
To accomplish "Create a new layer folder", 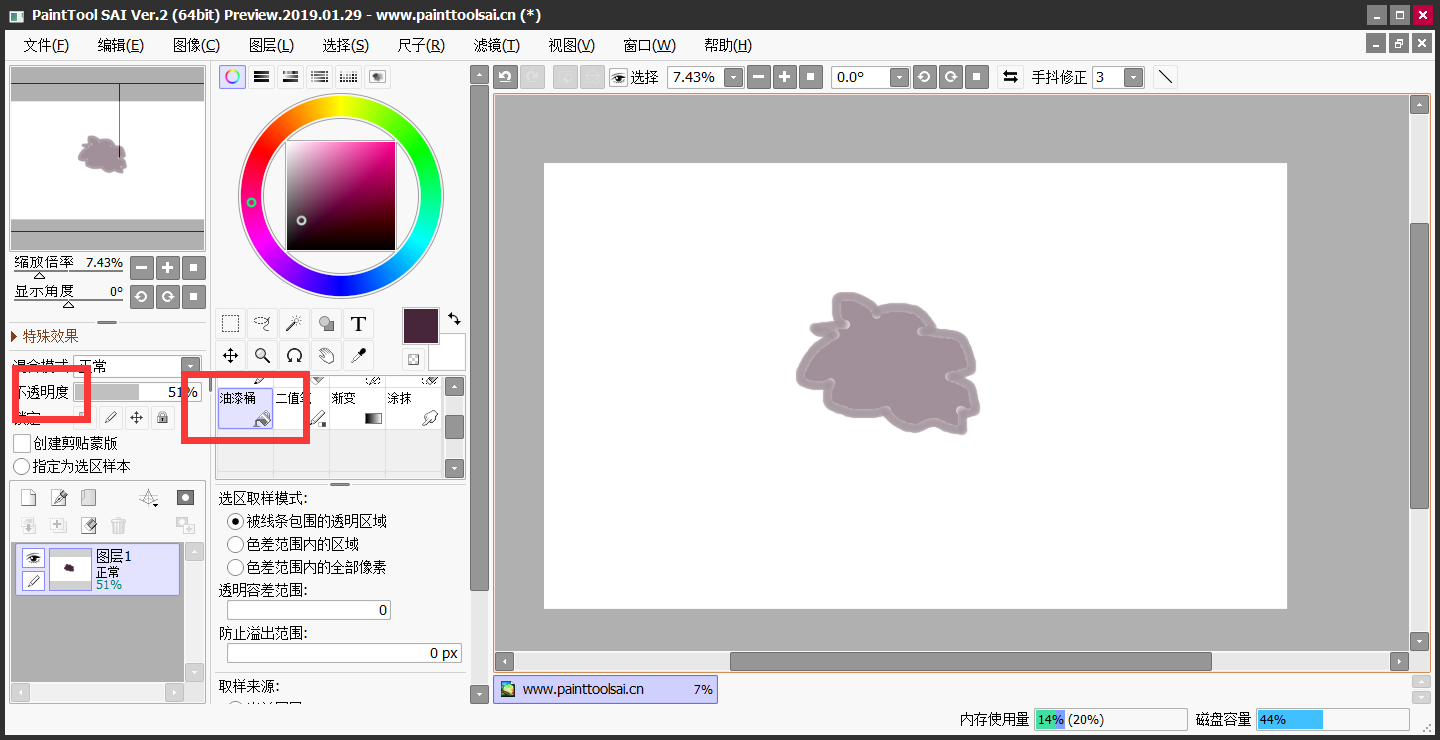I will click(89, 497).
